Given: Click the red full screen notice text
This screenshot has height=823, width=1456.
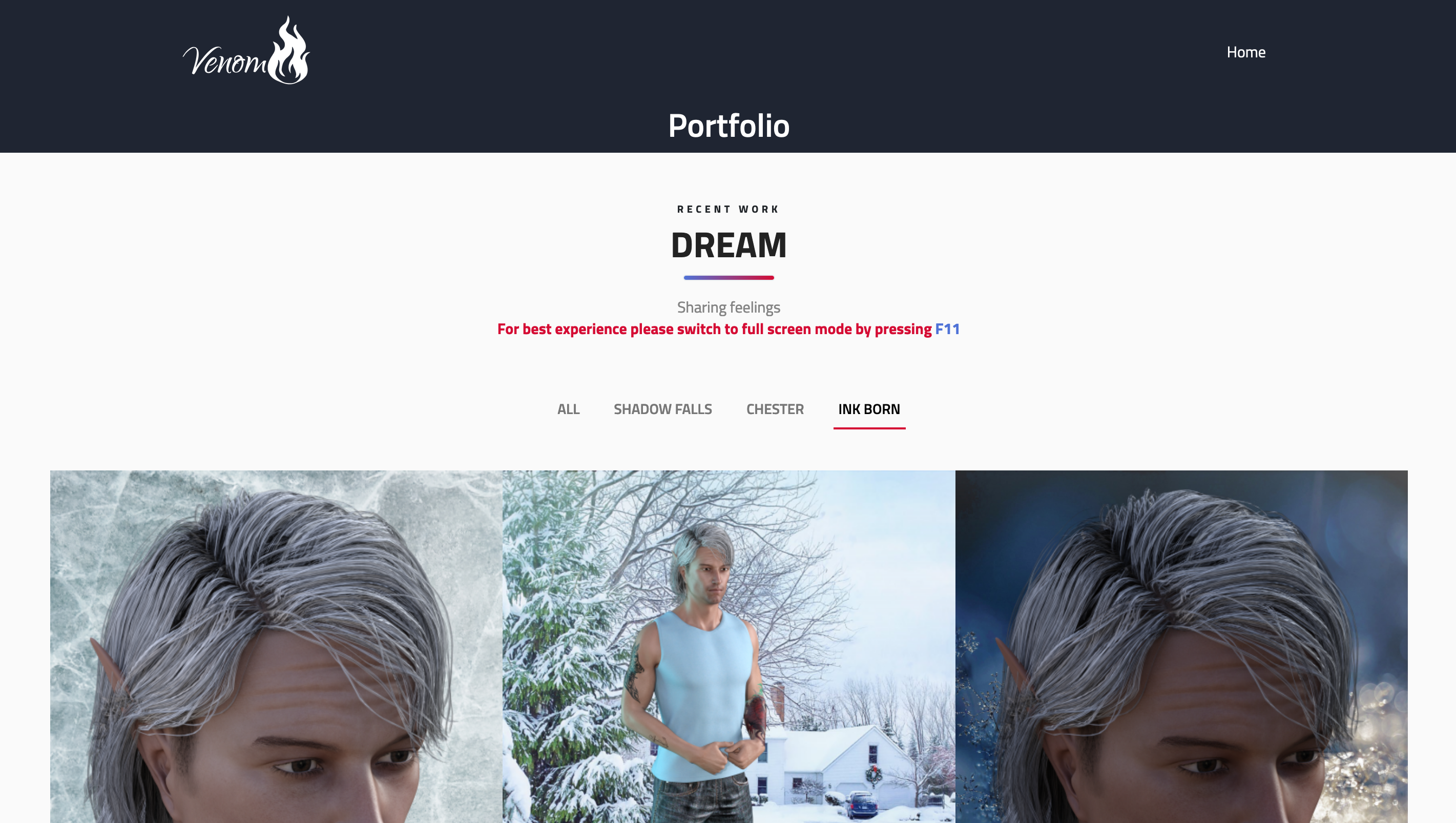Looking at the screenshot, I should 715,329.
